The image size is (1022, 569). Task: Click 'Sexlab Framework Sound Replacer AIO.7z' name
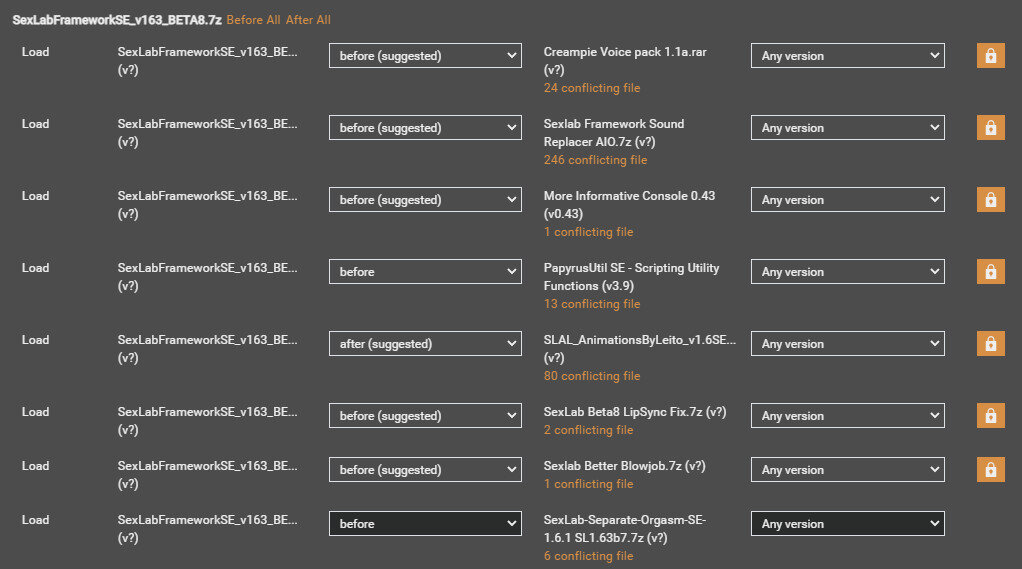614,133
